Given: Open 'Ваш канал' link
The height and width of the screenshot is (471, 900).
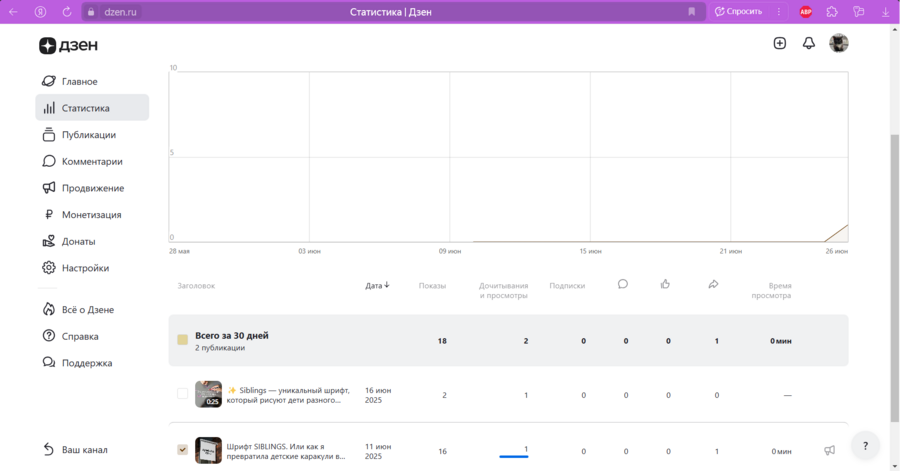Looking at the screenshot, I should 84,450.
